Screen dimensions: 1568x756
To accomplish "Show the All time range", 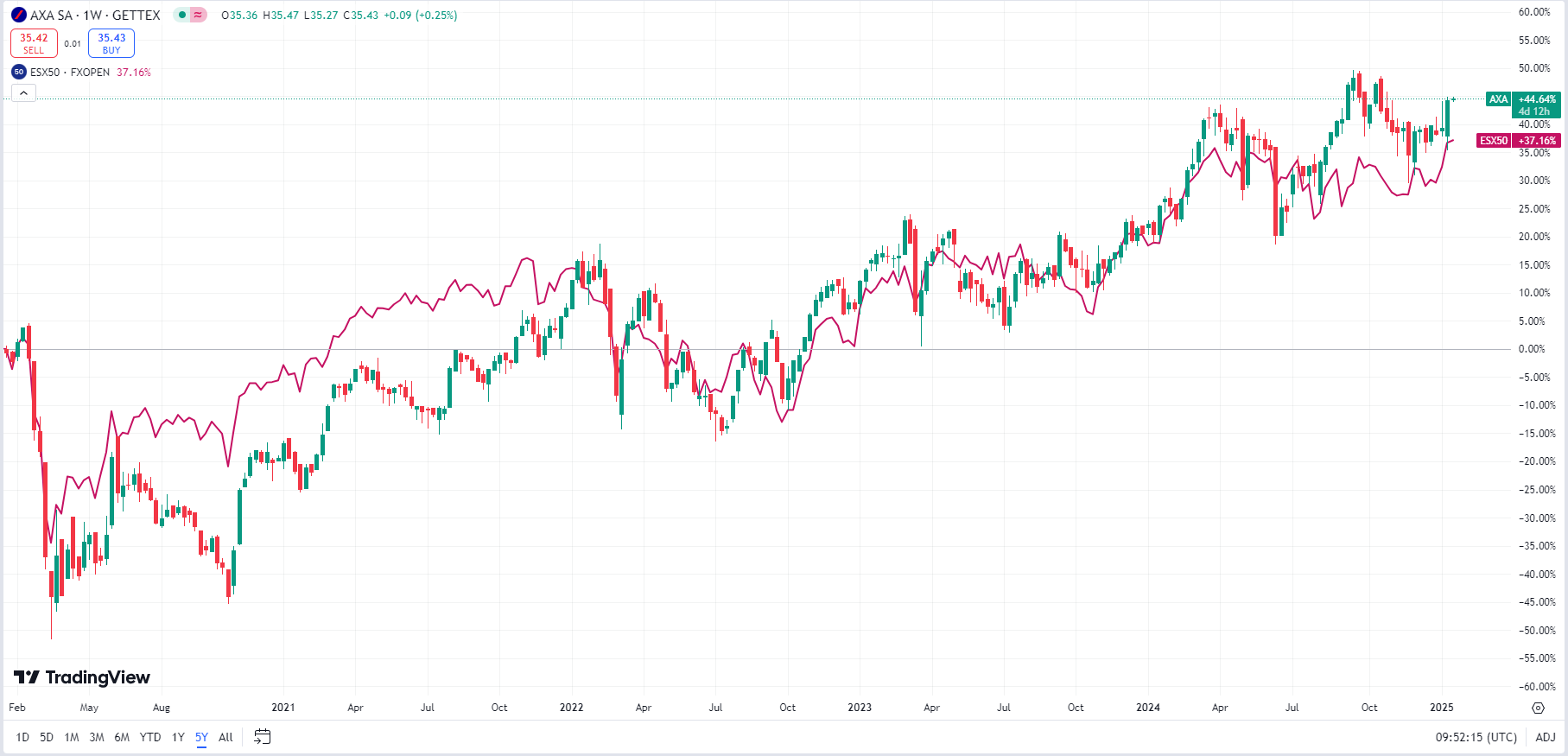I will [225, 737].
